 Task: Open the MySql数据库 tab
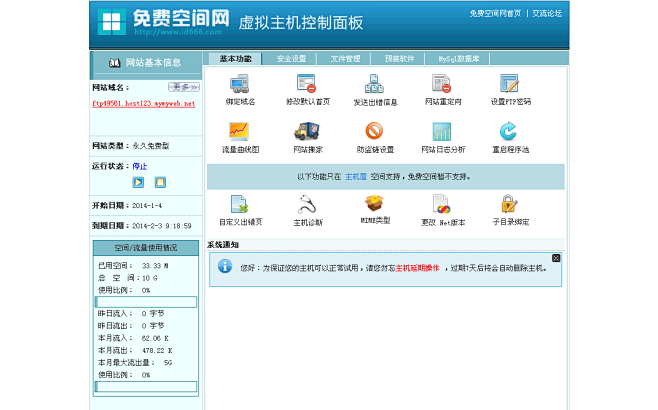(x=458, y=59)
